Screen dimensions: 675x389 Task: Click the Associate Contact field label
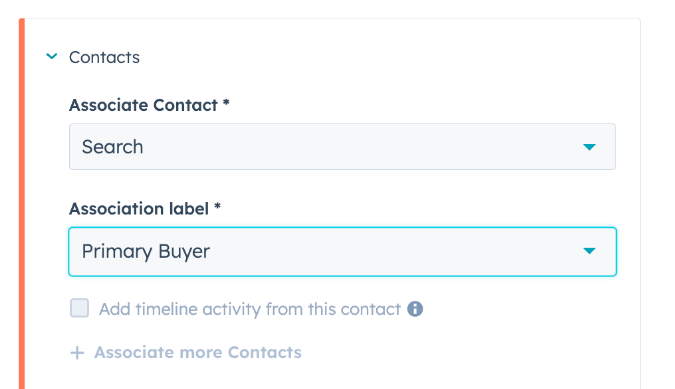[x=143, y=105]
